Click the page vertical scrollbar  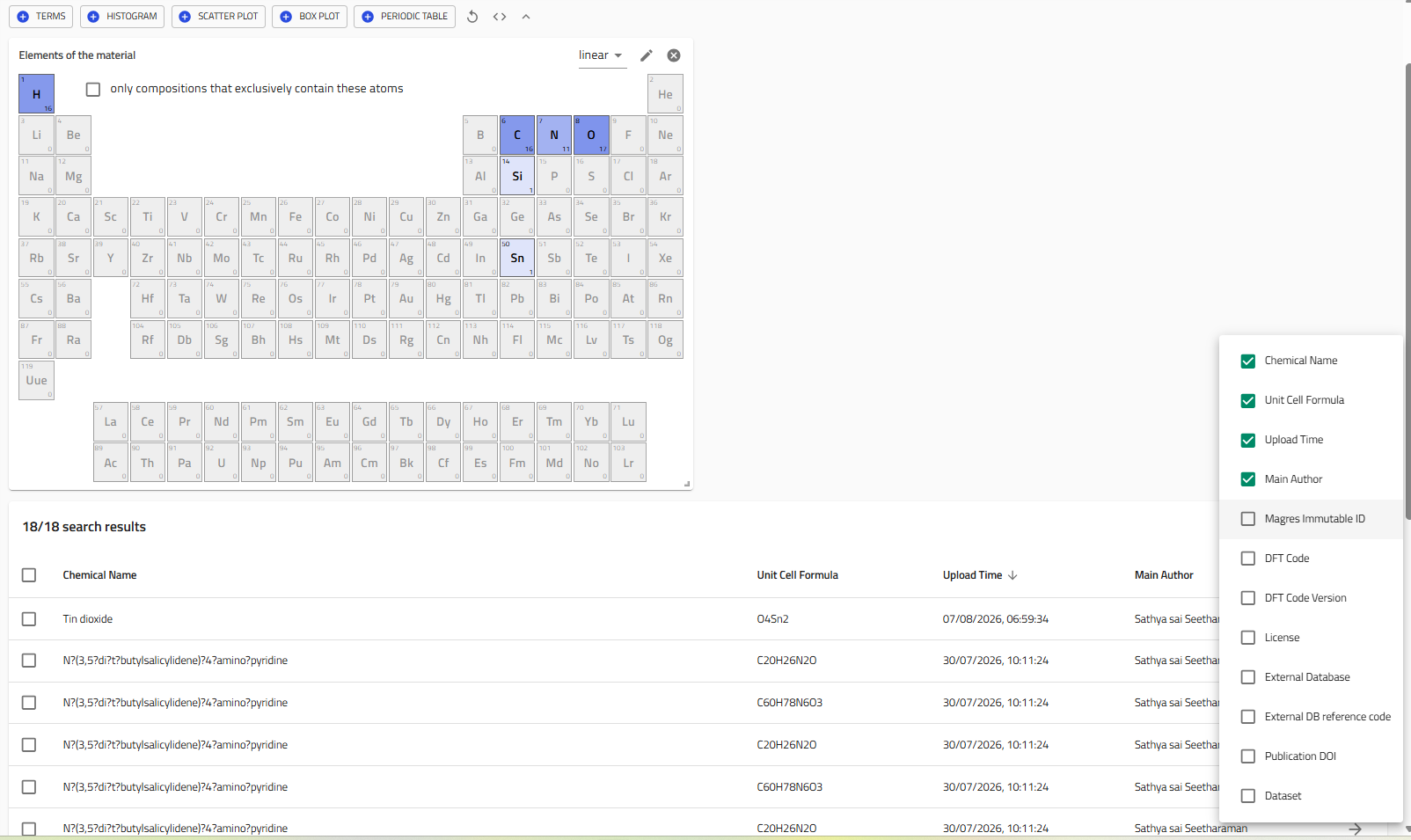[x=1407, y=290]
